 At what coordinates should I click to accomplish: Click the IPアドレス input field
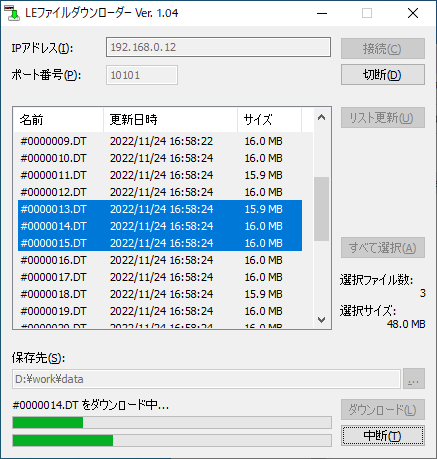coord(218,47)
